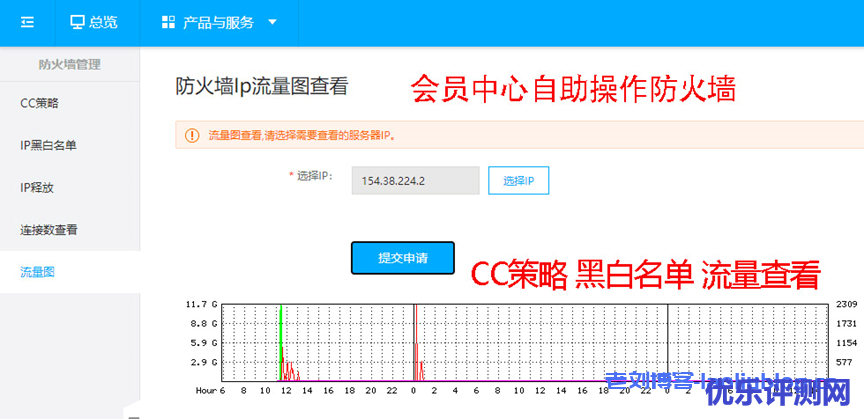Image resolution: width=864 pixels, height=419 pixels.
Task: Click the 防火墙Ip流量图查看 page heading
Action: click(261, 86)
